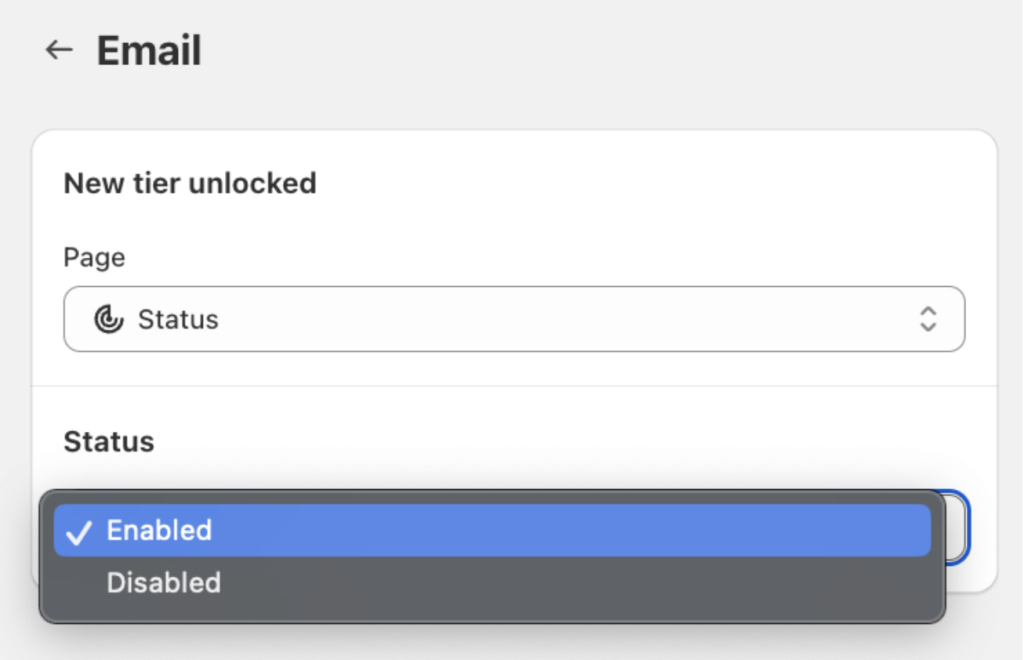Click the back arrow beside Email

58,49
